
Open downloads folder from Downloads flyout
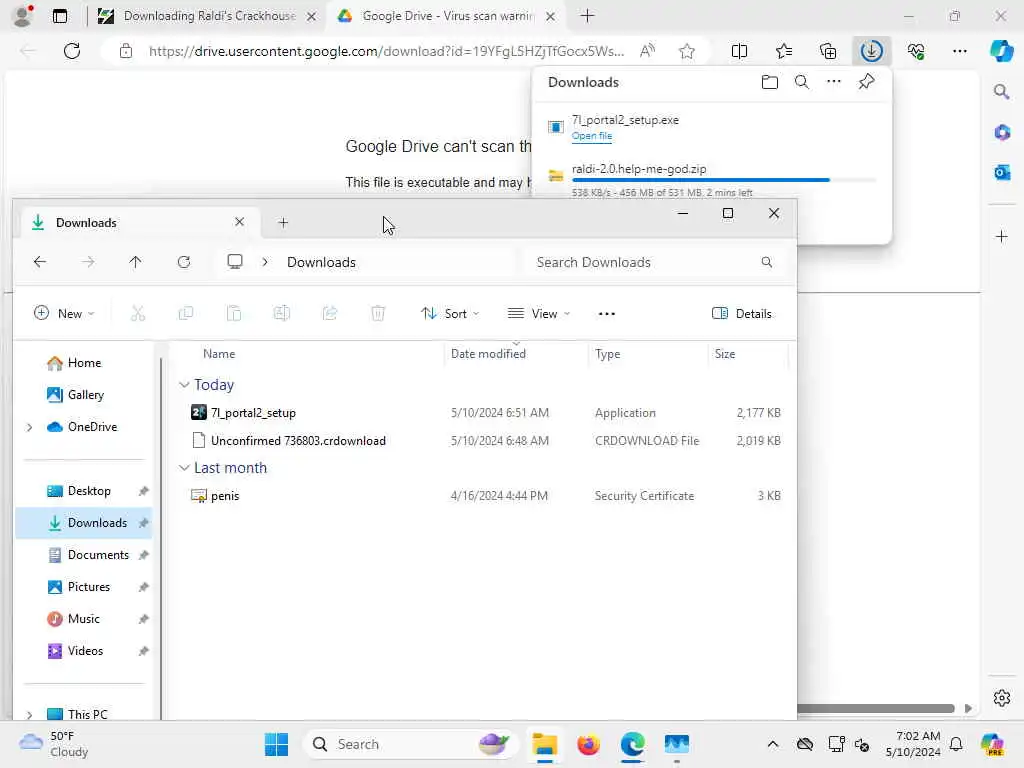click(769, 82)
